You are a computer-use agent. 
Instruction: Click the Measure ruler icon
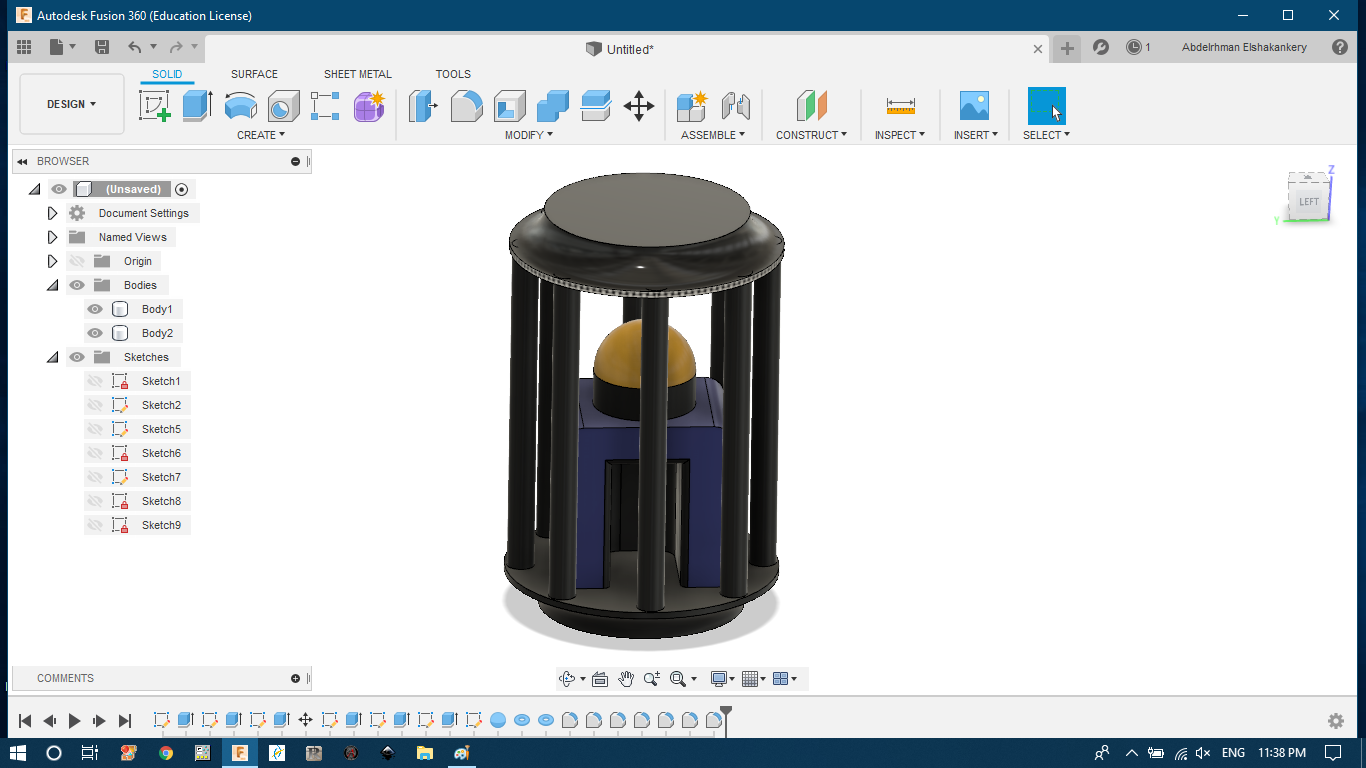coord(900,105)
